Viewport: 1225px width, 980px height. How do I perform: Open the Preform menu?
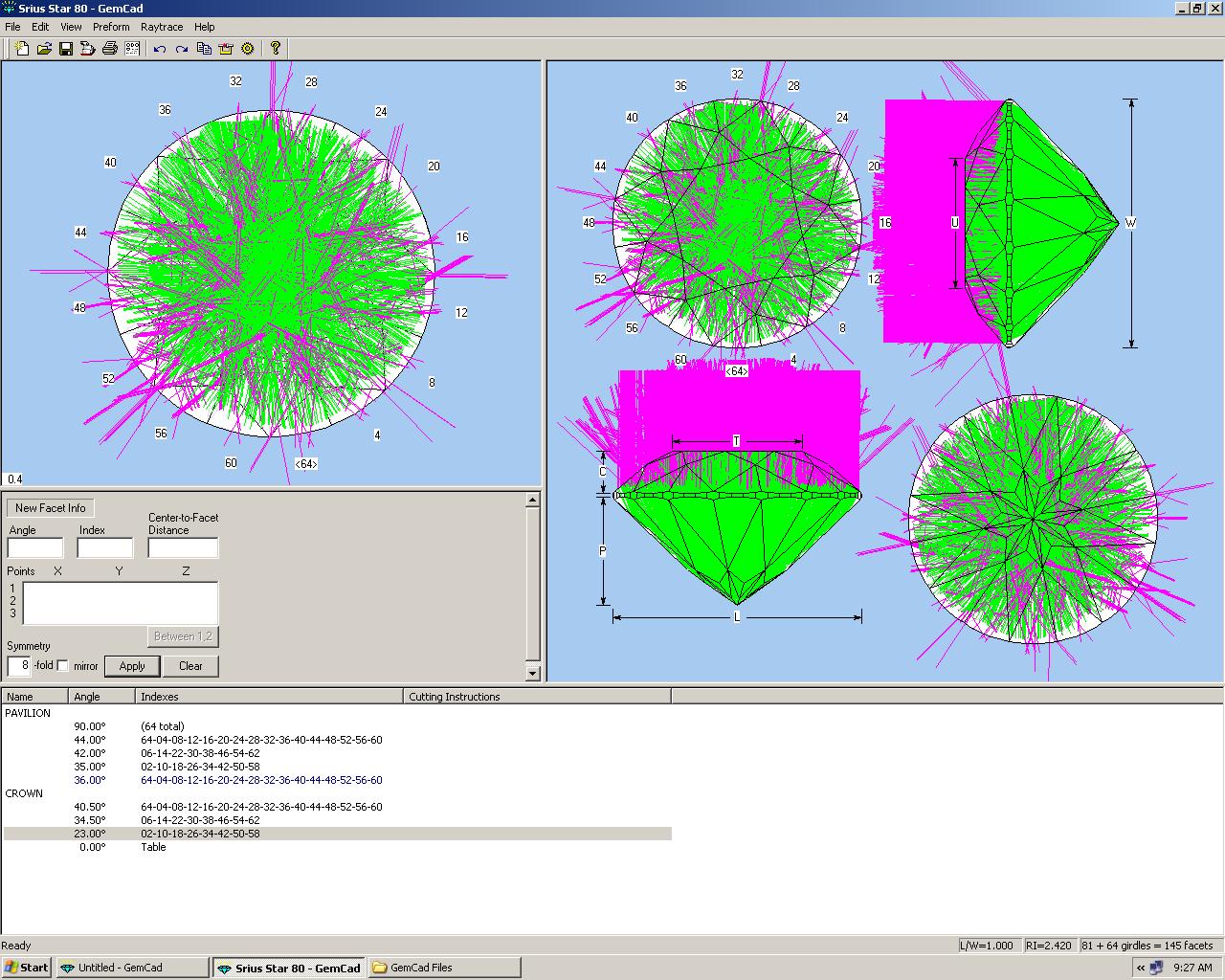(111, 27)
